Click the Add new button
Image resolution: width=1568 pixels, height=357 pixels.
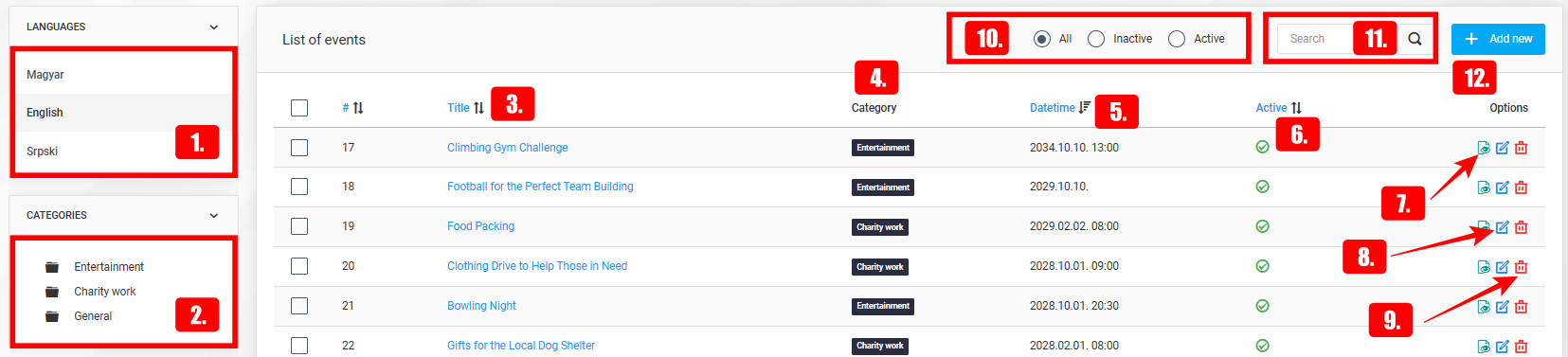click(1498, 39)
